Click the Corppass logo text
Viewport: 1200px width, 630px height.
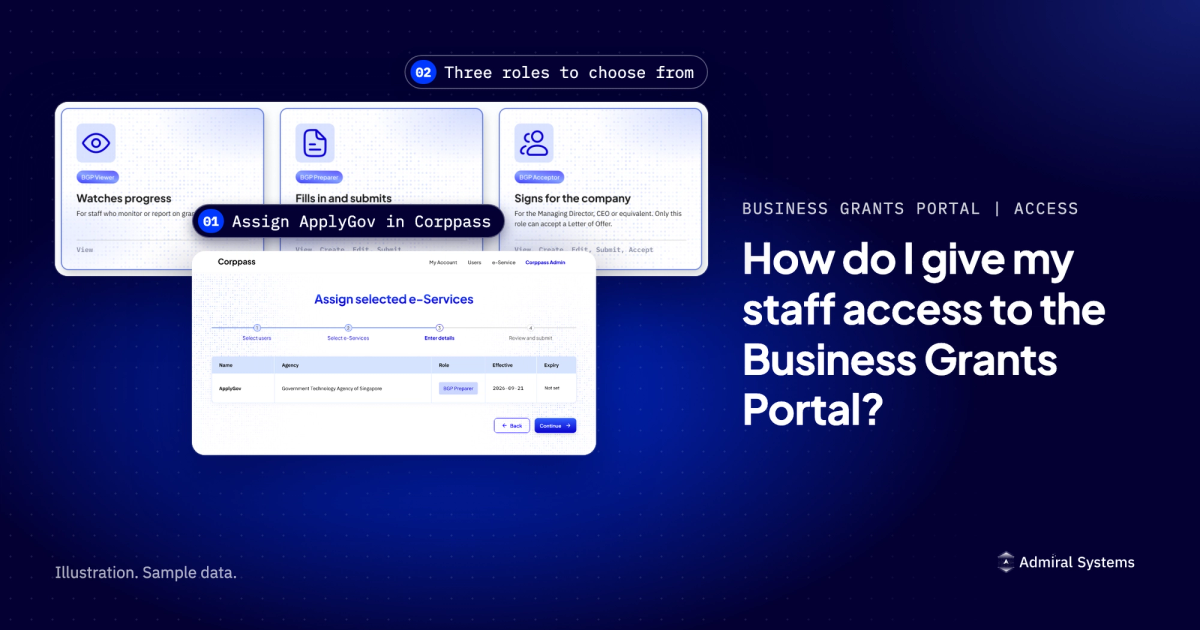tap(236, 261)
